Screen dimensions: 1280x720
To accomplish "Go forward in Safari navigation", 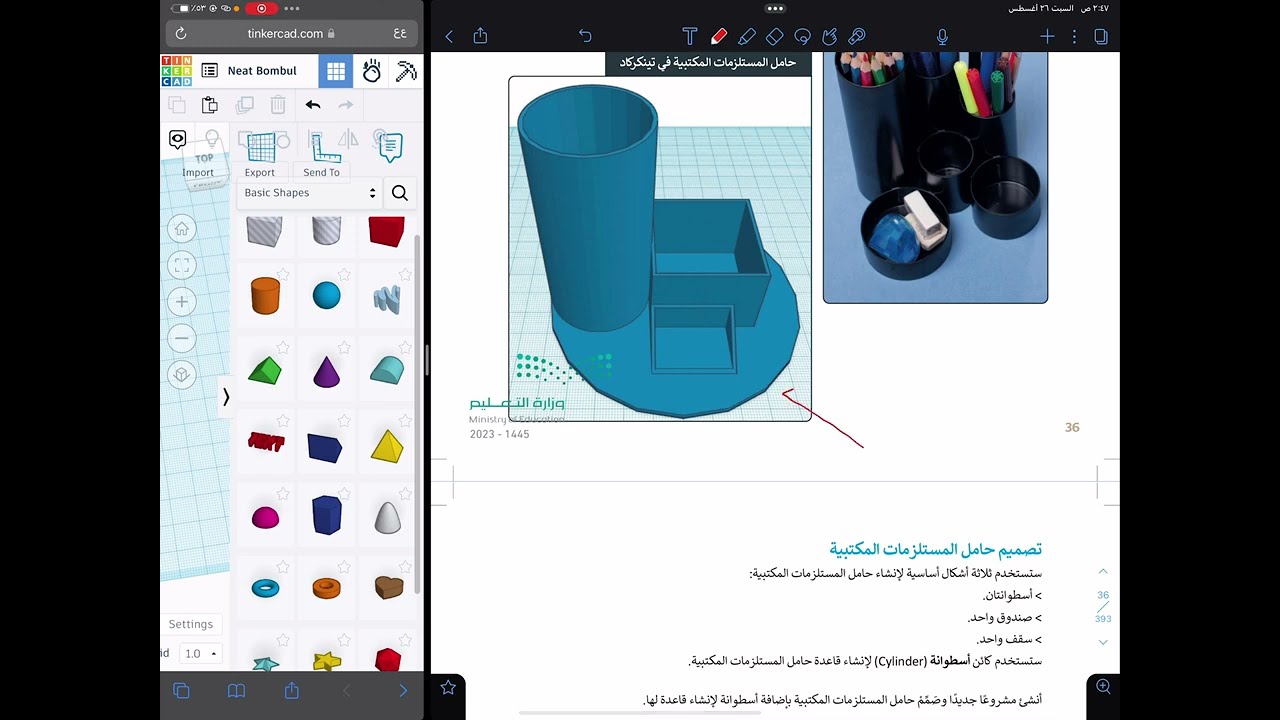I will (x=403, y=691).
